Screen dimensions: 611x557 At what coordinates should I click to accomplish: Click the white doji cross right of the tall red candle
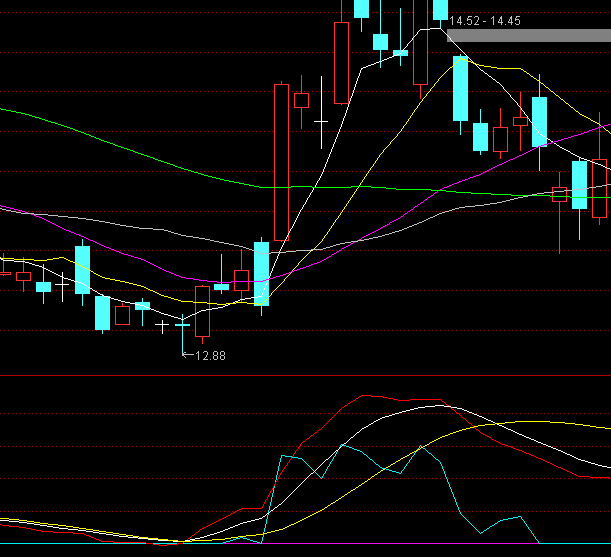(x=321, y=121)
